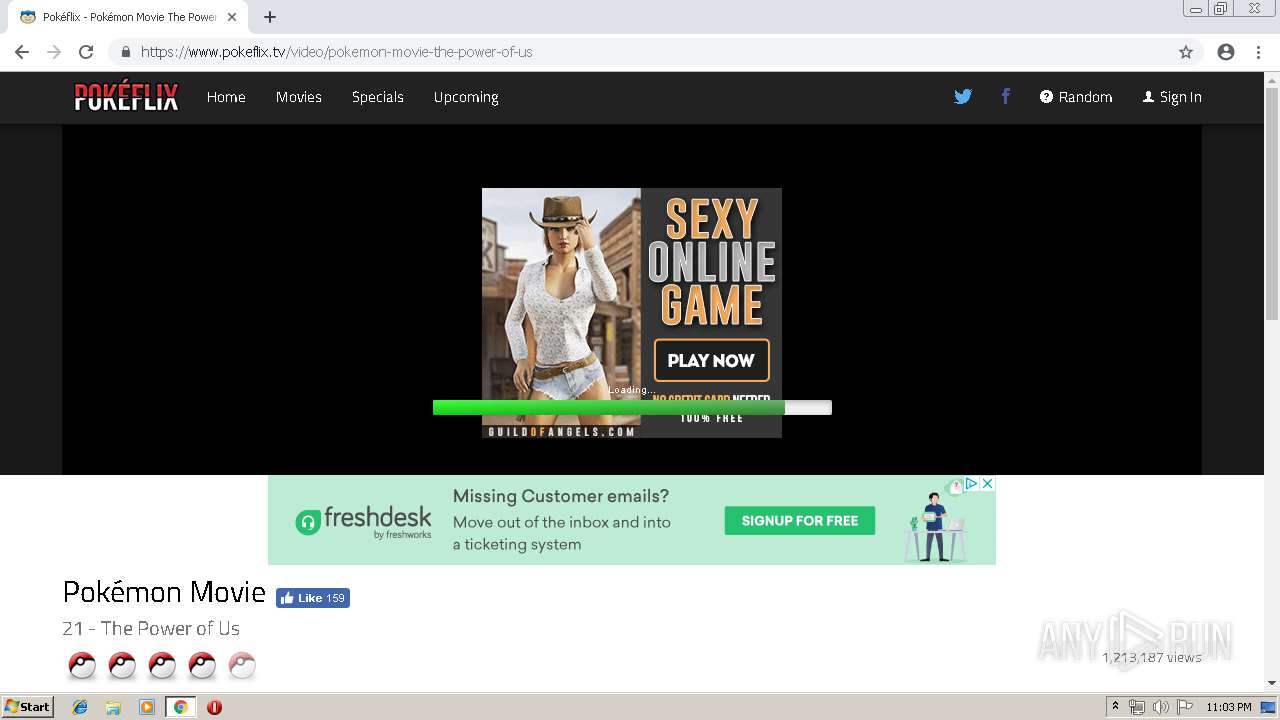Image resolution: width=1280 pixels, height=720 pixels.
Task: Open Internet Explorer from taskbar
Action: [80, 707]
